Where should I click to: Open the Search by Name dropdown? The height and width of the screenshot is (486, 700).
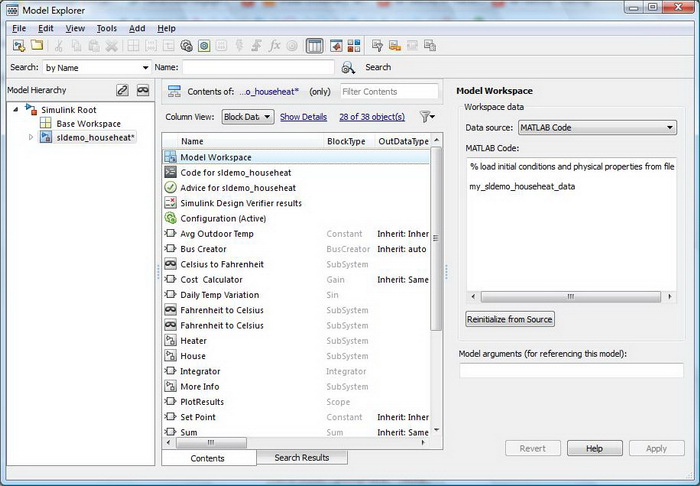pyautogui.click(x=97, y=68)
